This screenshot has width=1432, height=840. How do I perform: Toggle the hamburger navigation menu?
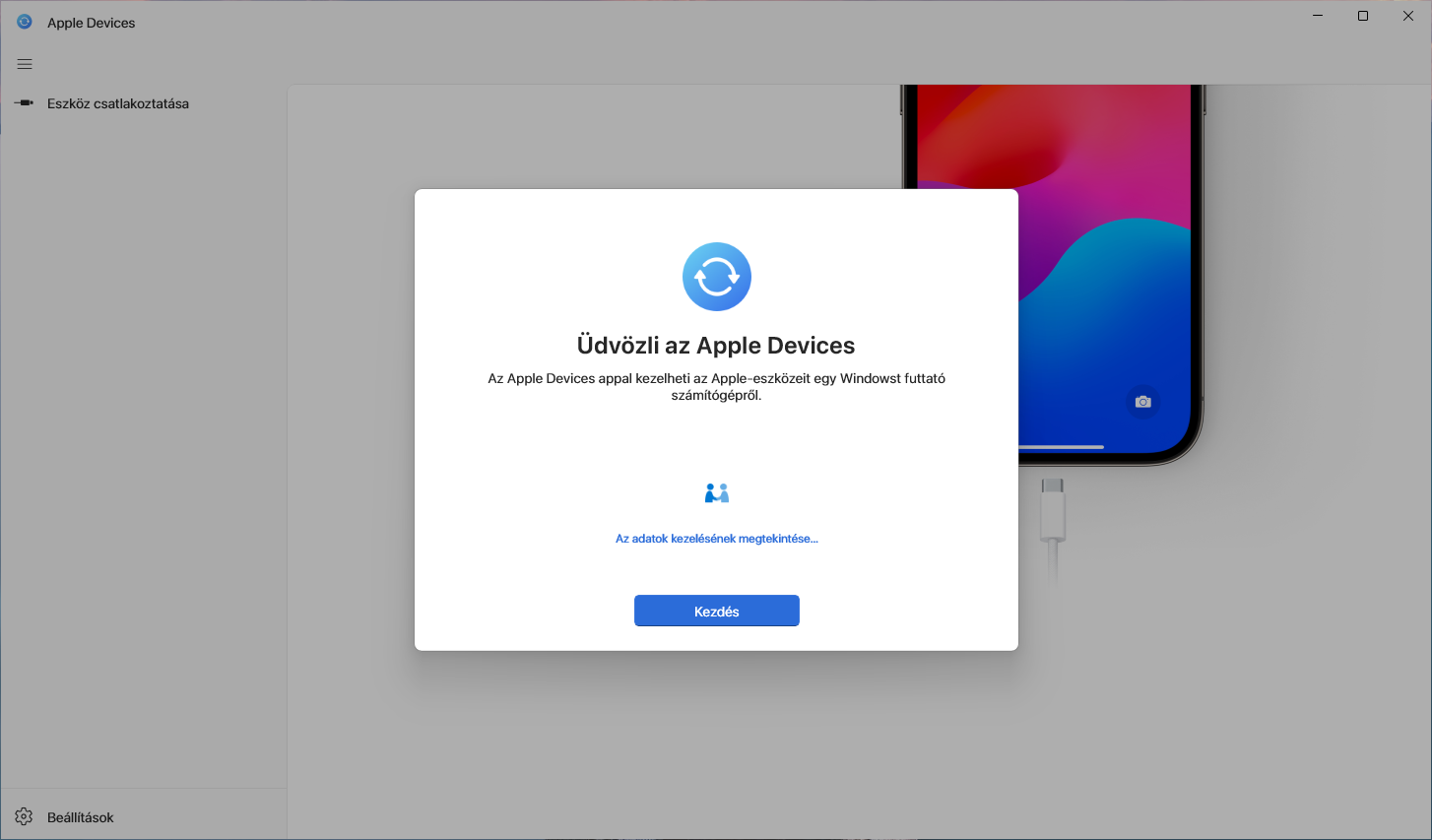click(25, 64)
